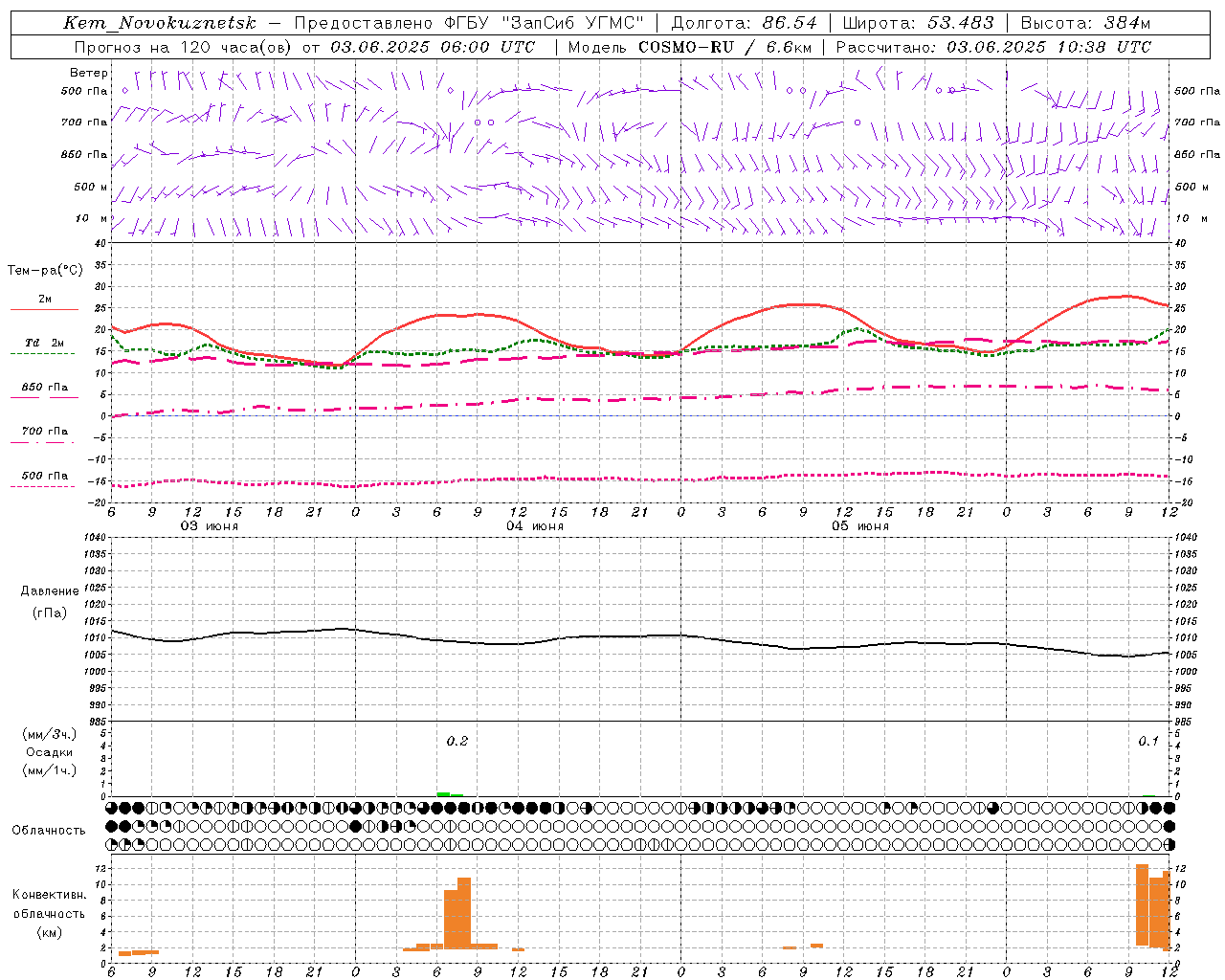Click green dashed legend line under "Td 2м"

pyautogui.click(x=42, y=354)
